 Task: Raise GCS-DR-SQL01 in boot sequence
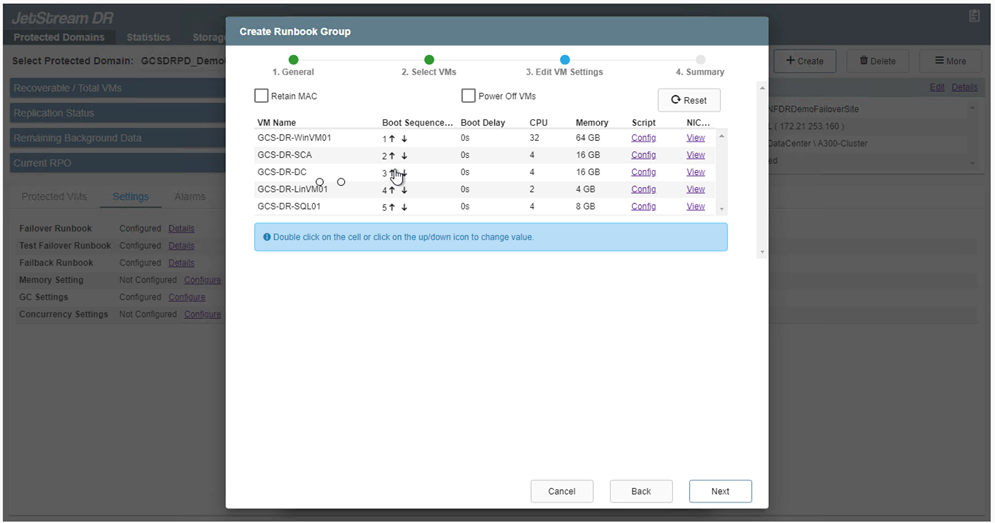[392, 207]
